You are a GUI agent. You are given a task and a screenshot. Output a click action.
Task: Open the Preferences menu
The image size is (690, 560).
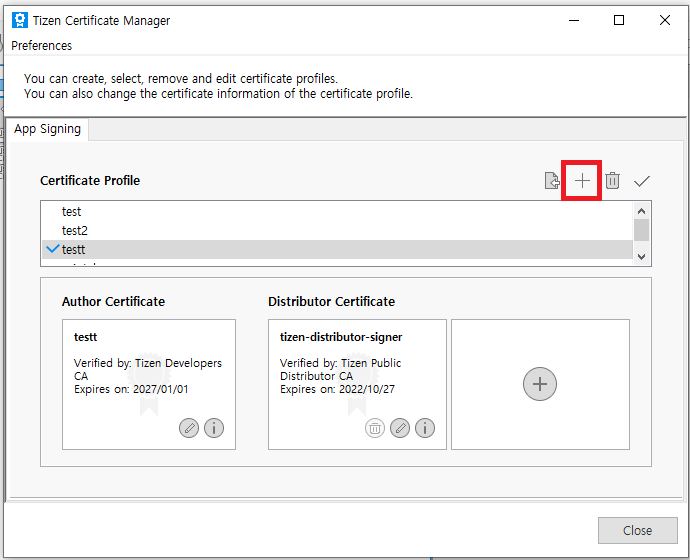tap(41, 46)
